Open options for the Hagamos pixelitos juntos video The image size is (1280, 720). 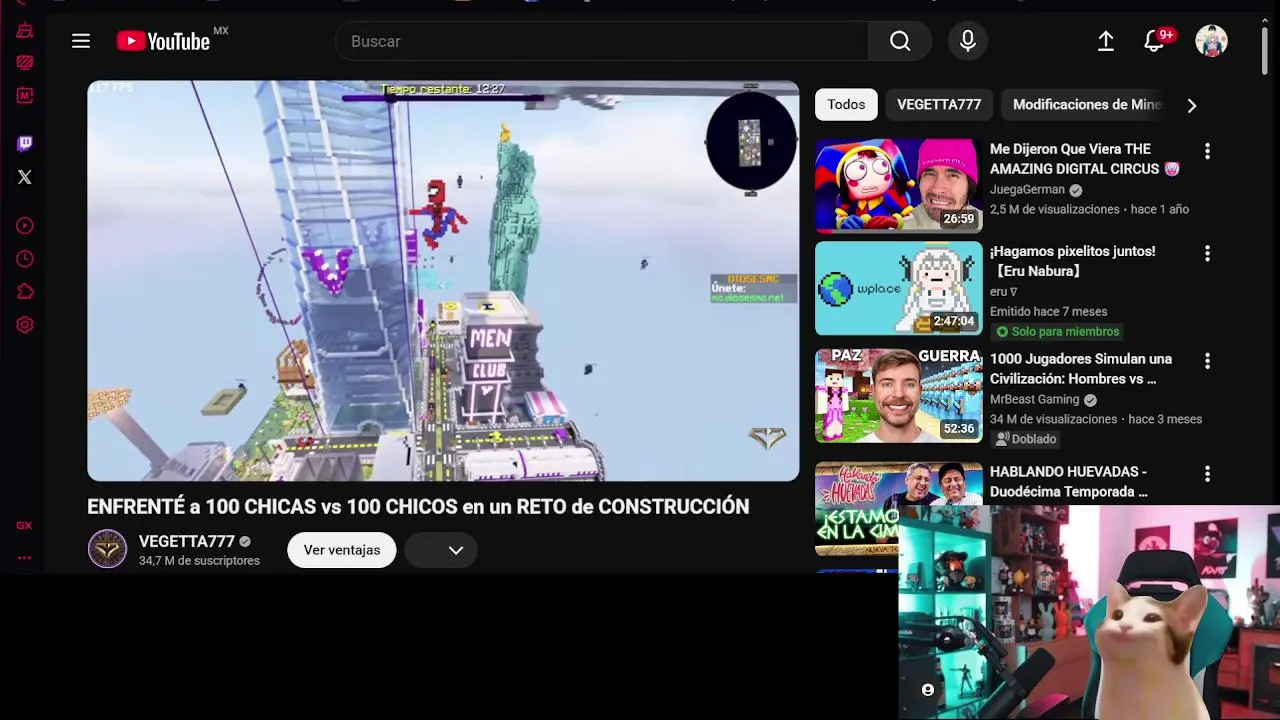[x=1207, y=253]
